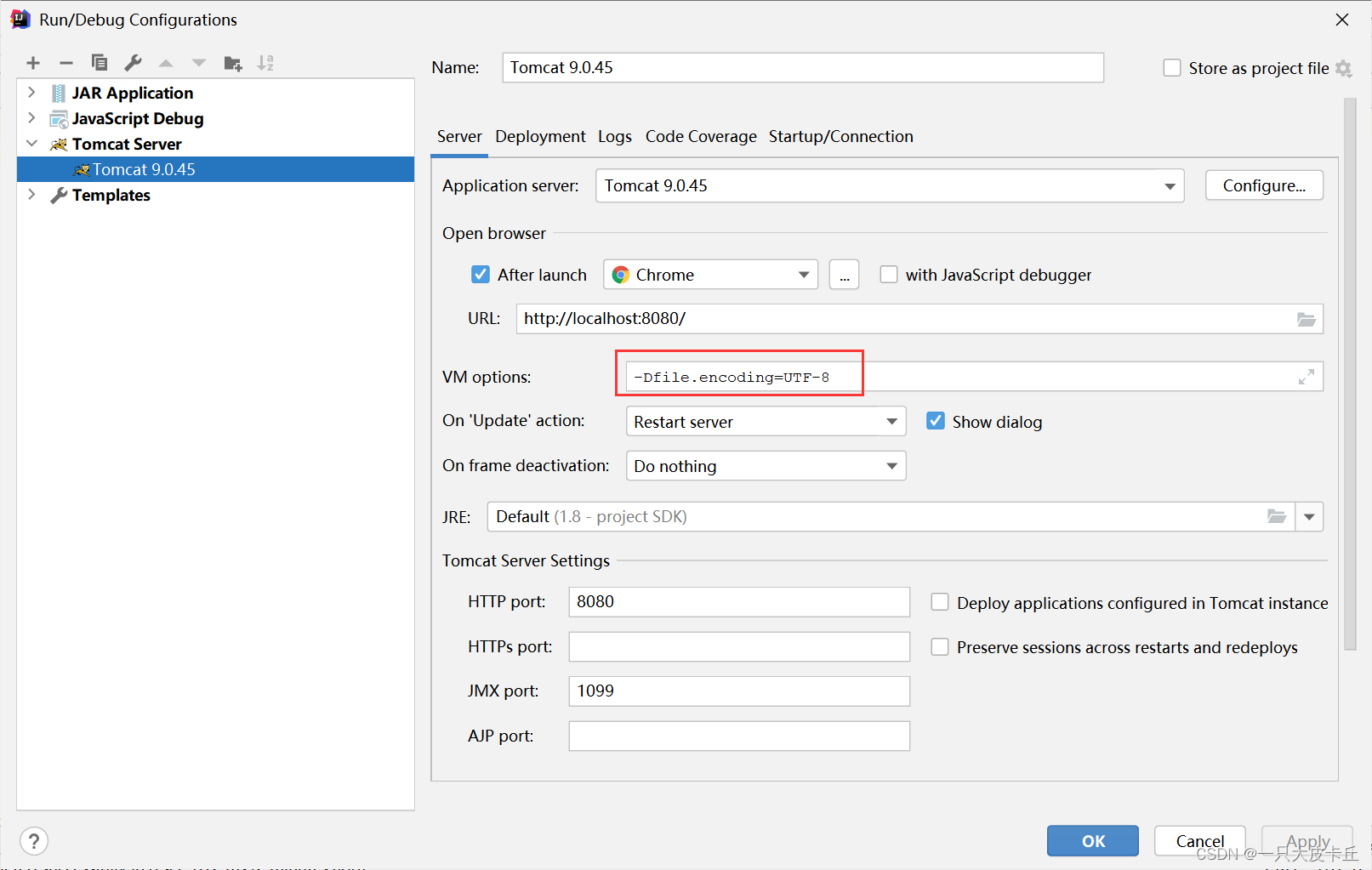Click the Templates wrench icon in the tree
Screen dimensions: 1372x870
coord(59,196)
